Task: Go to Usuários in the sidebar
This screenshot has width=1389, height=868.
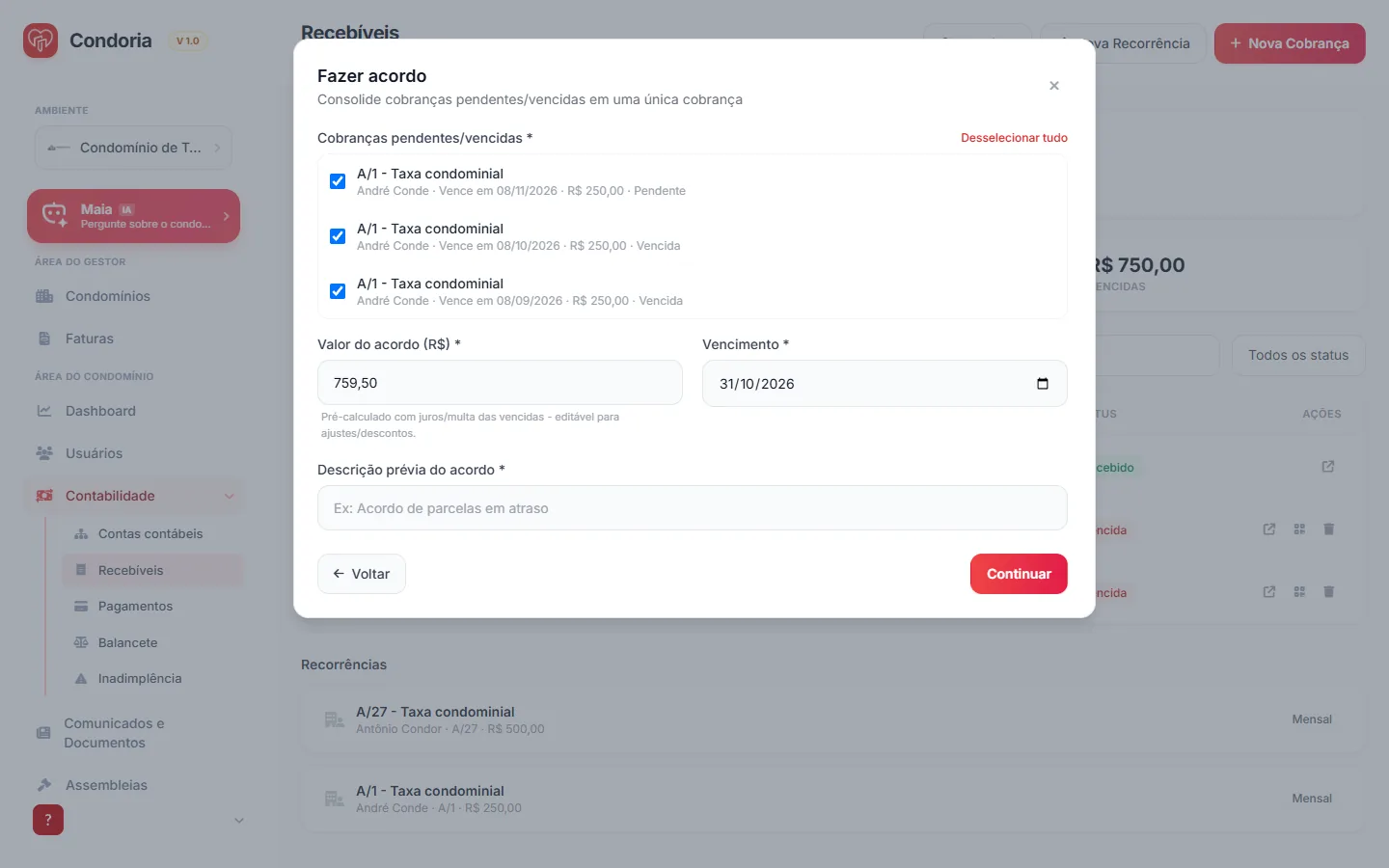Action: pos(94,453)
